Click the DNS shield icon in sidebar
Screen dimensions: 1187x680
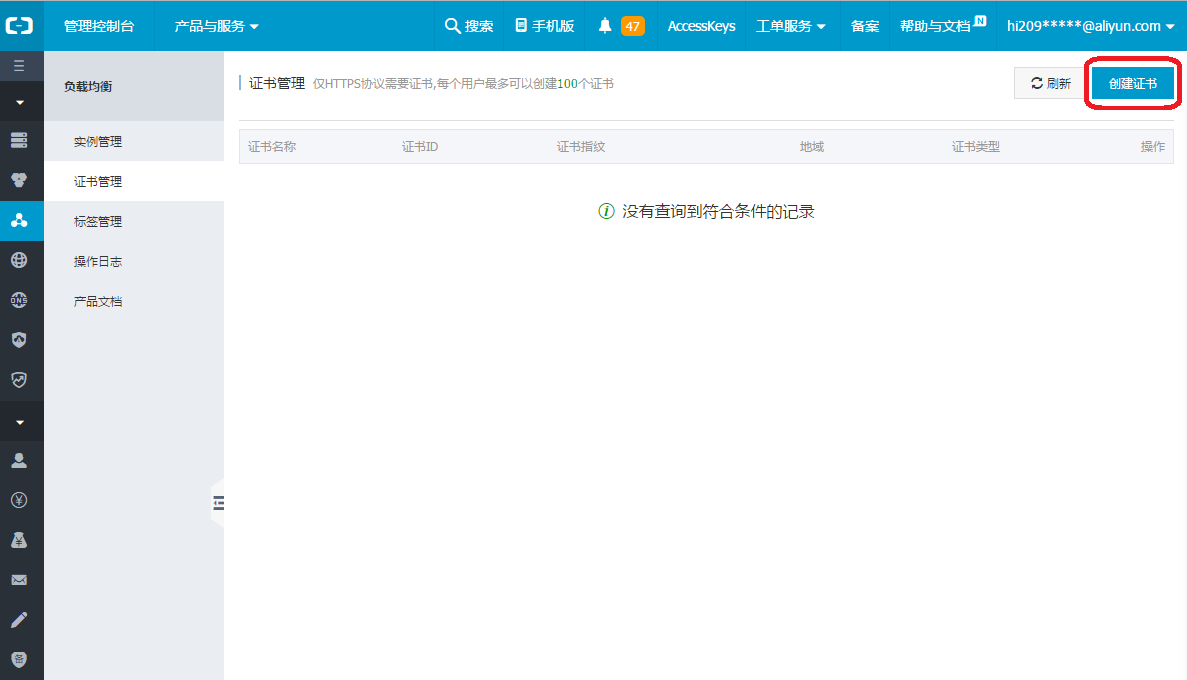(21, 300)
